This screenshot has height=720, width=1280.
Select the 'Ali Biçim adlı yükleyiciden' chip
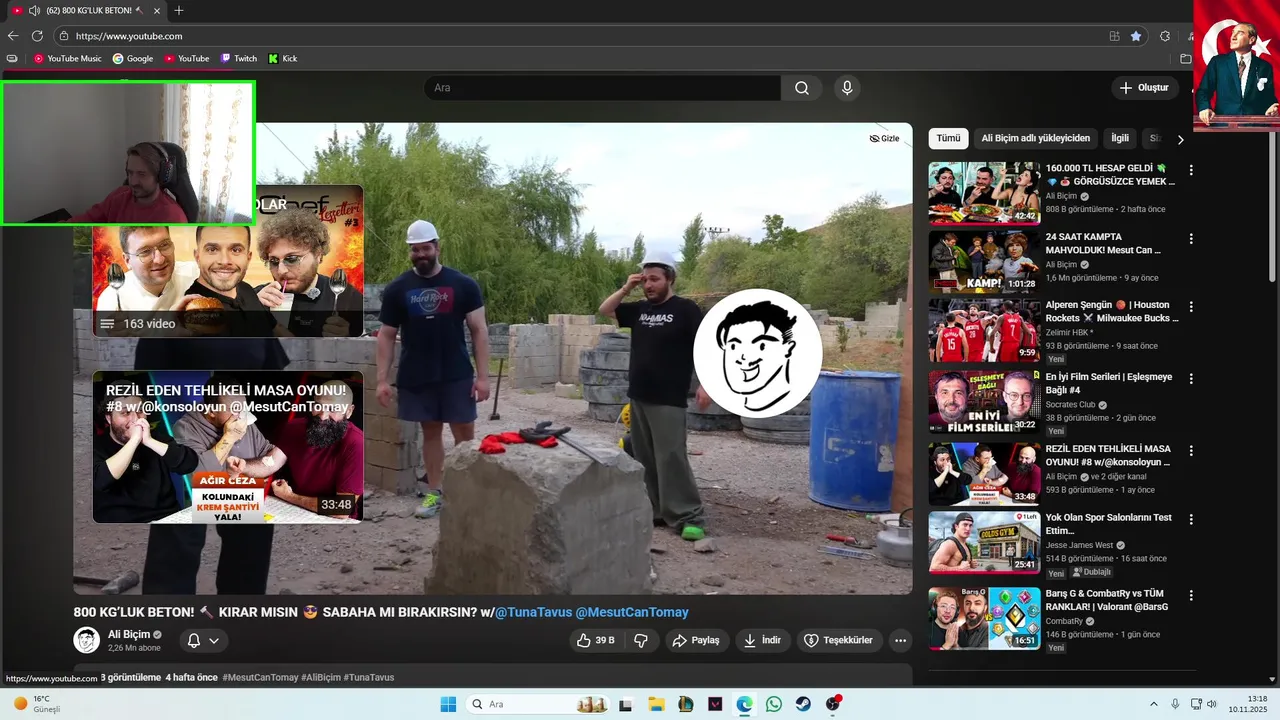click(x=1036, y=139)
